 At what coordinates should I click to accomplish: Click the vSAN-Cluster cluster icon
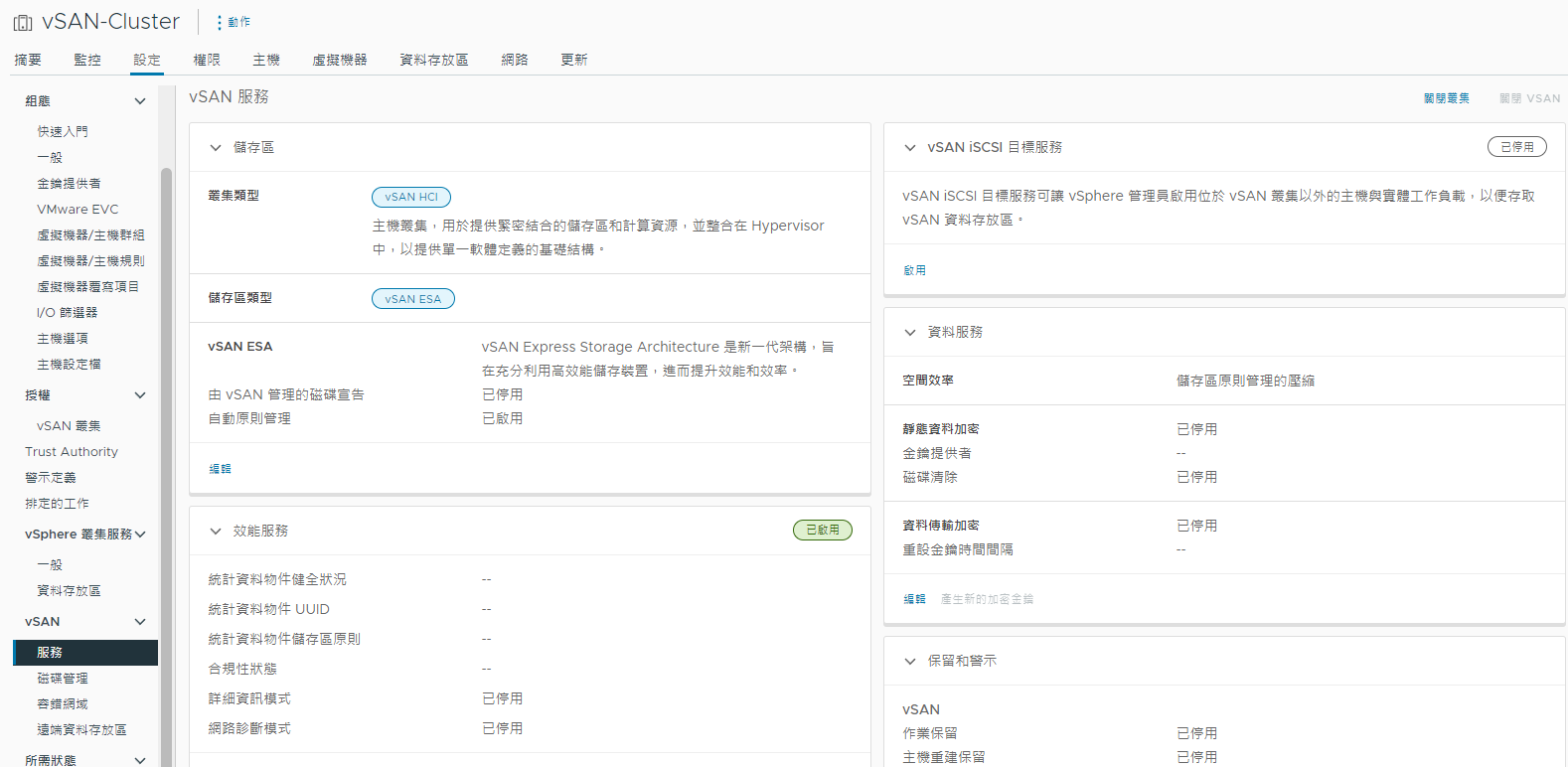[22, 22]
